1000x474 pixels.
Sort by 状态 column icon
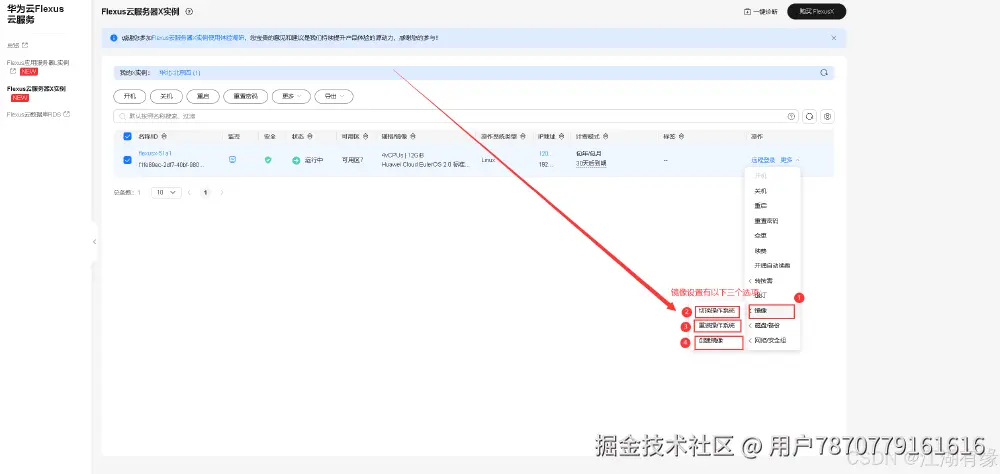coord(311,137)
